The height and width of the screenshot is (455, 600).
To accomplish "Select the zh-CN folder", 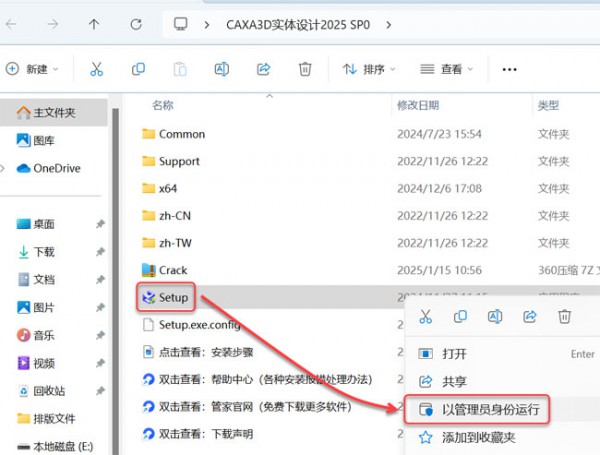I will (166, 215).
